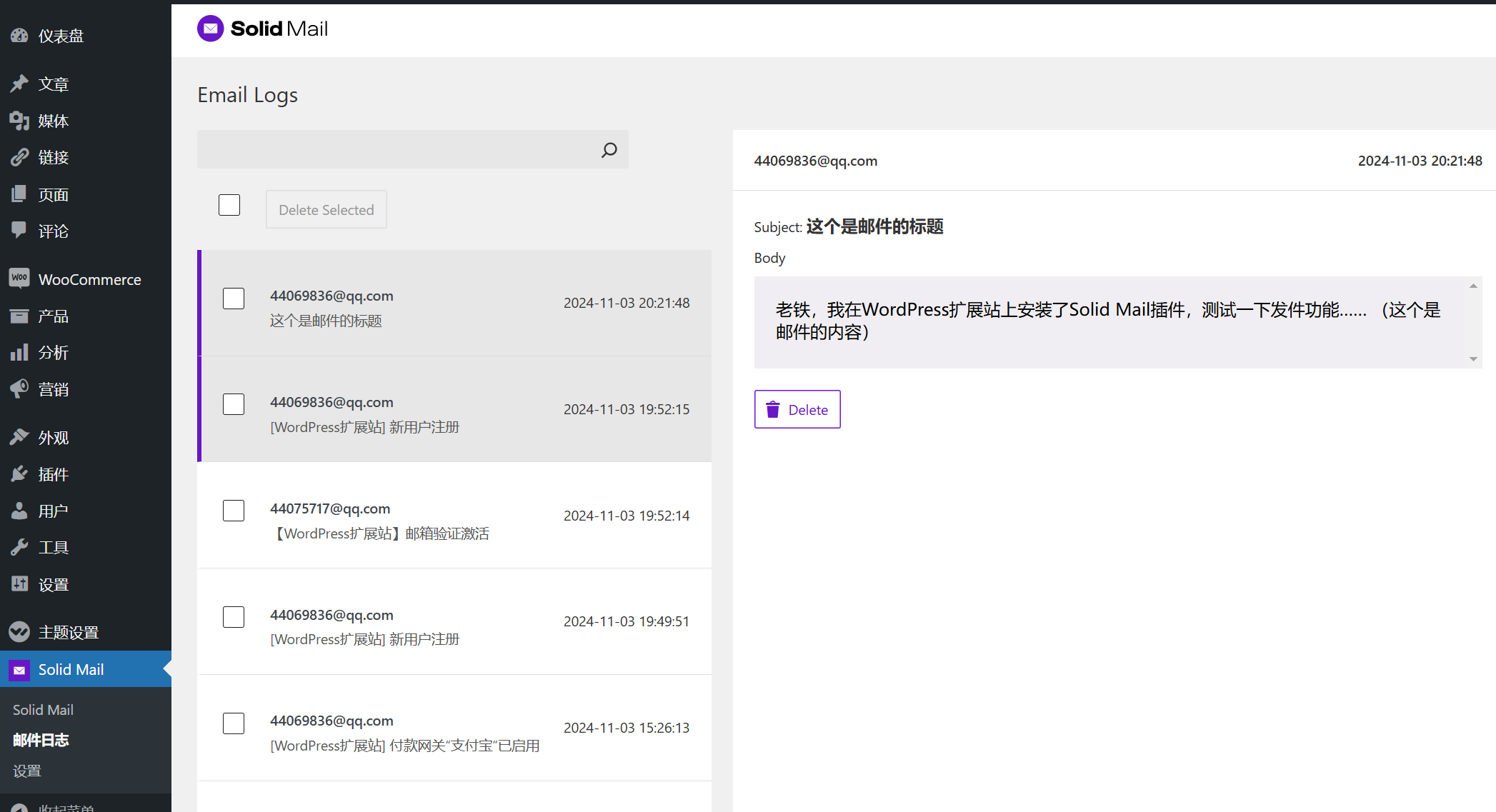The width and height of the screenshot is (1496, 812).
Task: Check the 付款网关 支付宝 row checkbox
Action: point(234,723)
